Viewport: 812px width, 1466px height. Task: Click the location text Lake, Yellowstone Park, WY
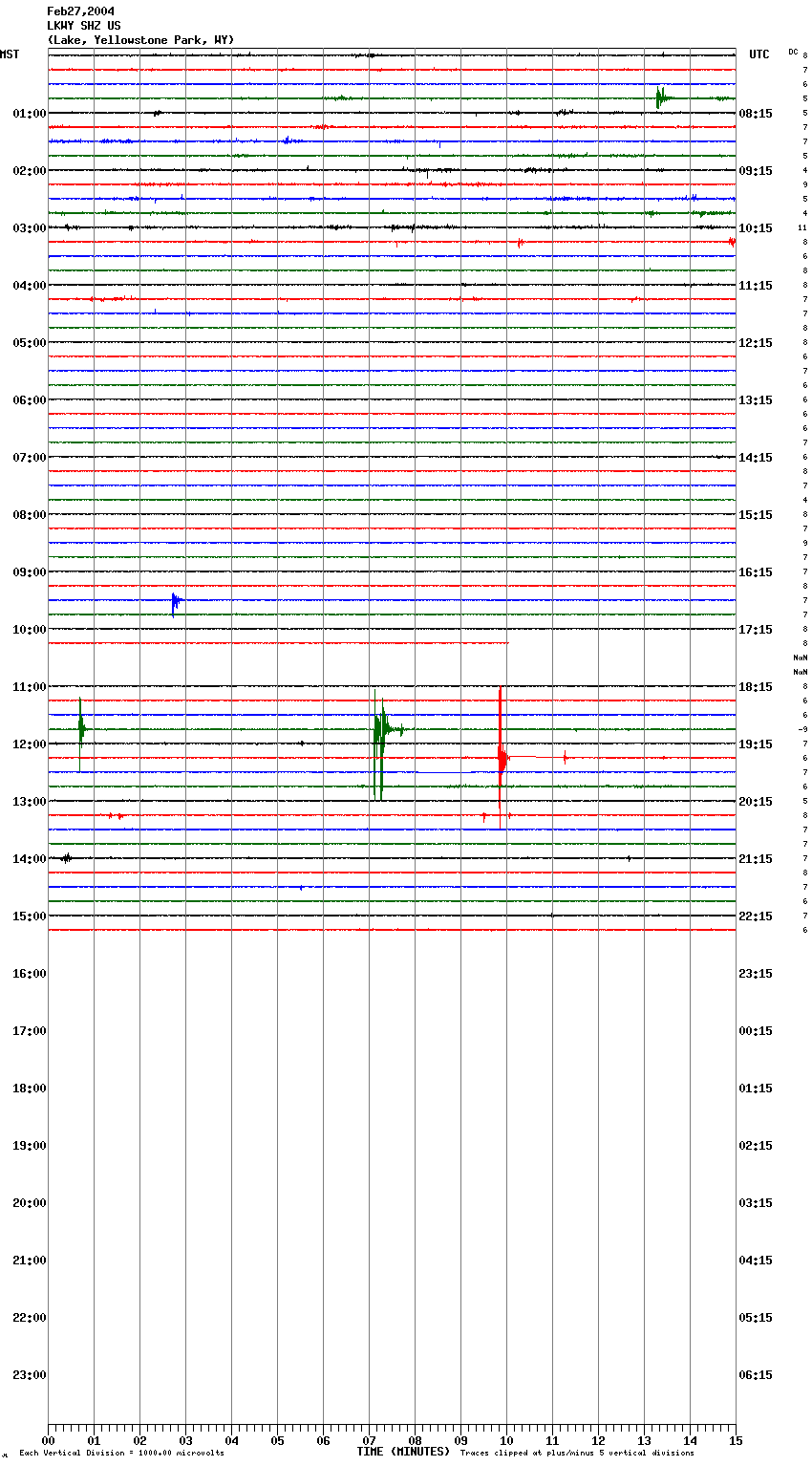[x=140, y=40]
